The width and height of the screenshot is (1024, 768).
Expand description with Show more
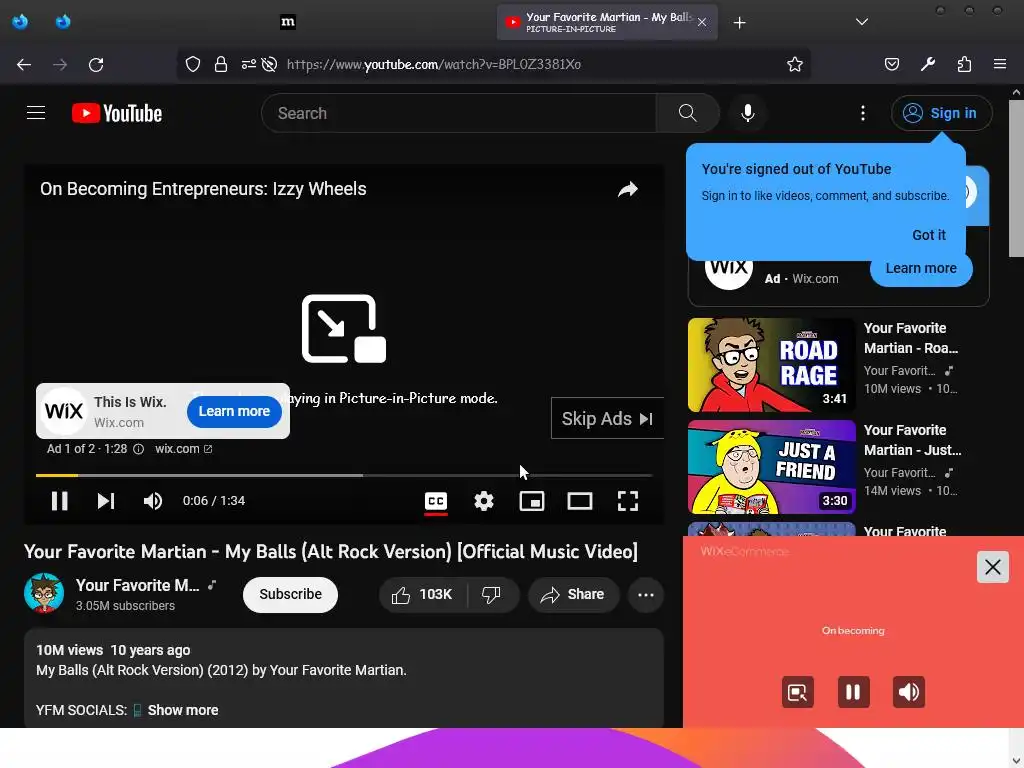pyautogui.click(x=183, y=710)
